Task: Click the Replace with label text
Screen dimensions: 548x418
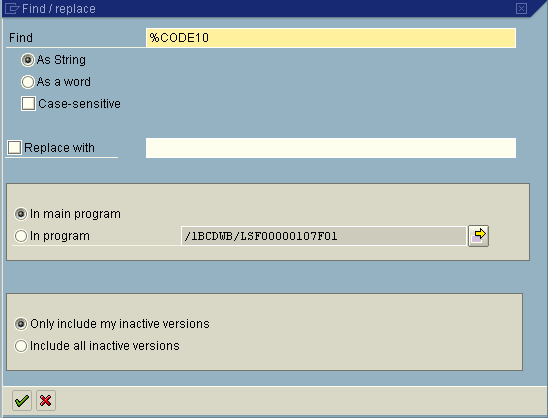Action: click(x=59, y=148)
